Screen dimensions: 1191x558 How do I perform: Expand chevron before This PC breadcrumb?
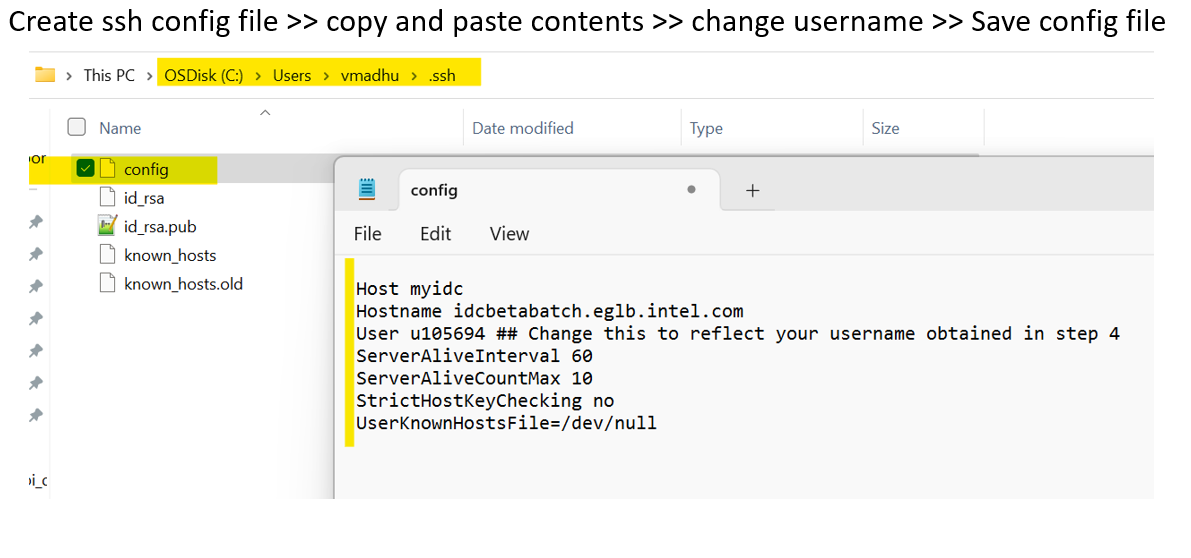coord(69,75)
